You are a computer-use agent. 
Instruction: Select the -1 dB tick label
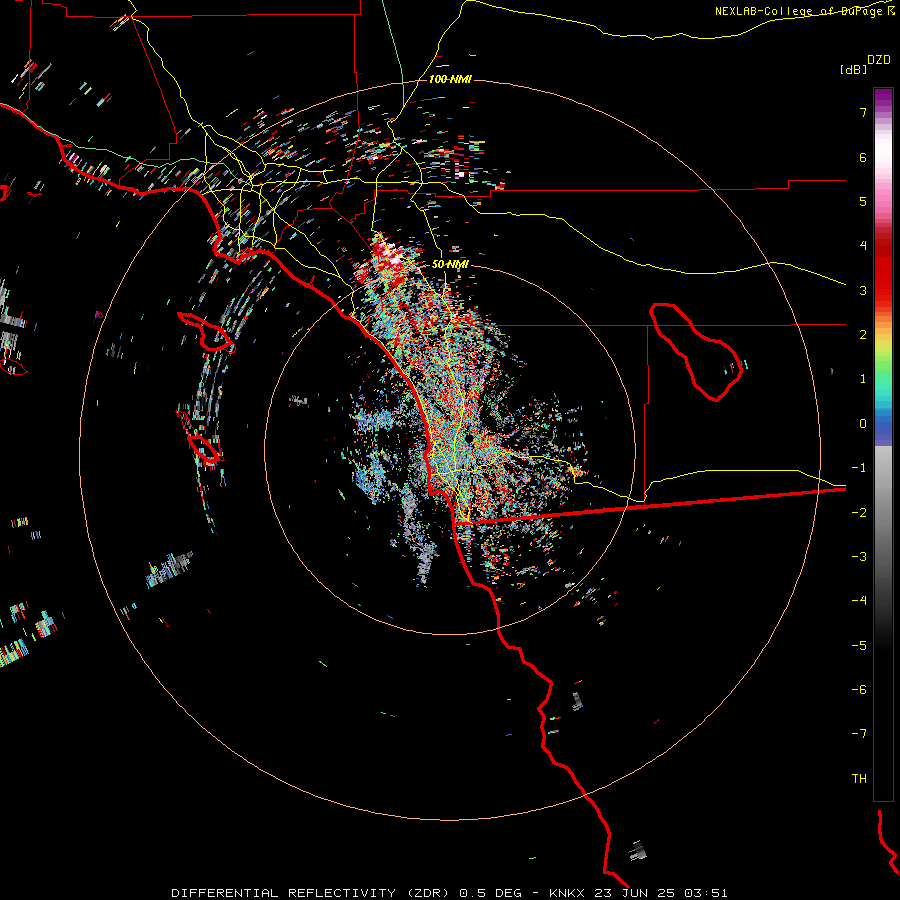click(x=859, y=468)
